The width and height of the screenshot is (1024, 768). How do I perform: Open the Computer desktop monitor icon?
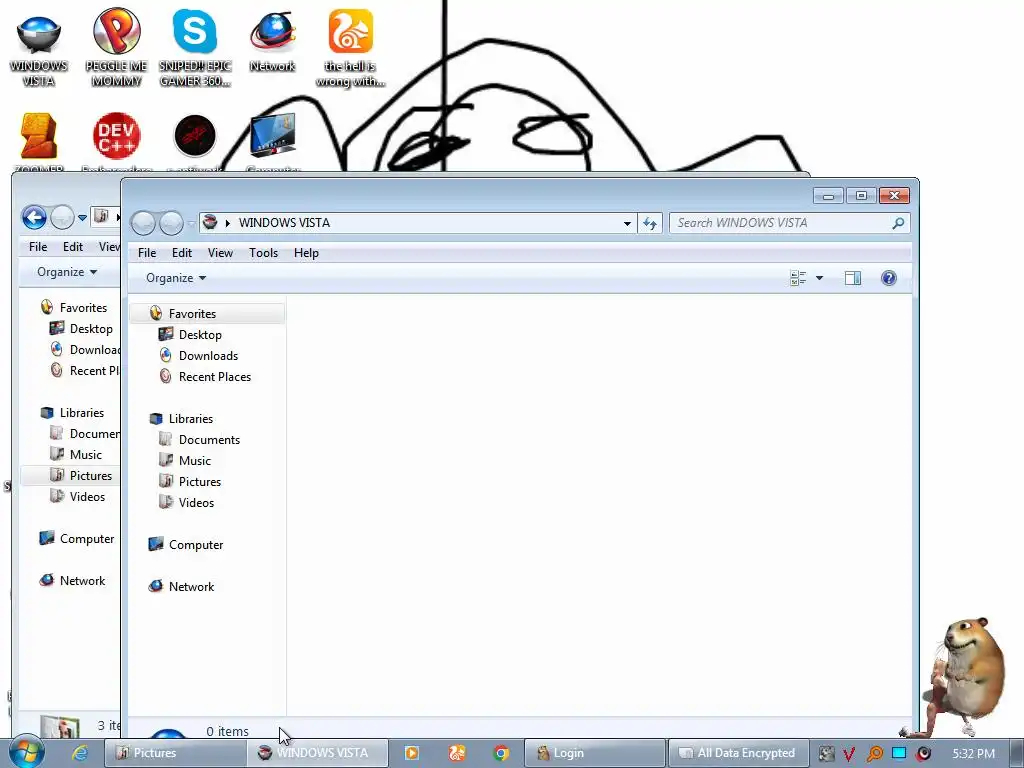click(272, 135)
